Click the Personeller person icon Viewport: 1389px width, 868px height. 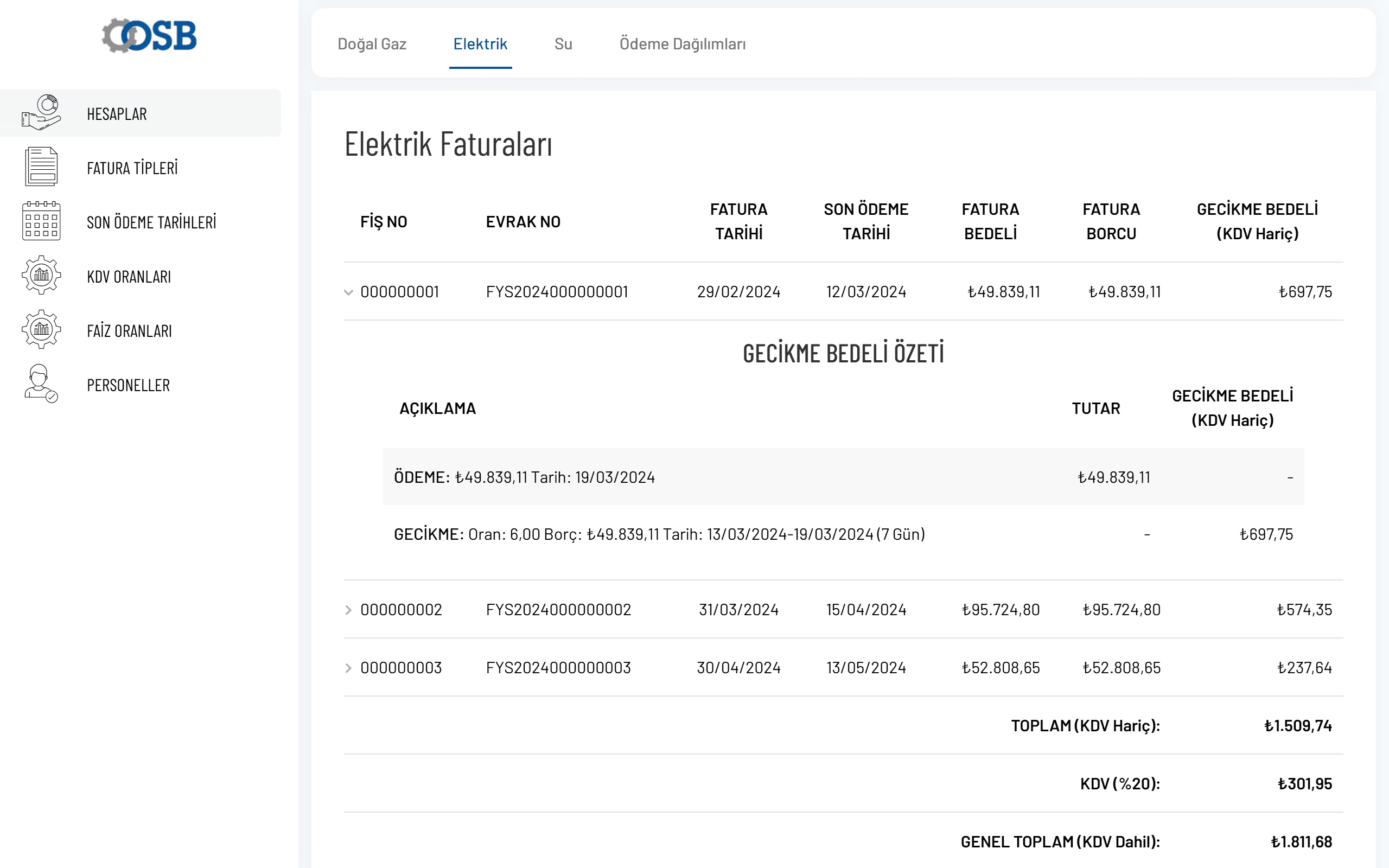click(41, 384)
